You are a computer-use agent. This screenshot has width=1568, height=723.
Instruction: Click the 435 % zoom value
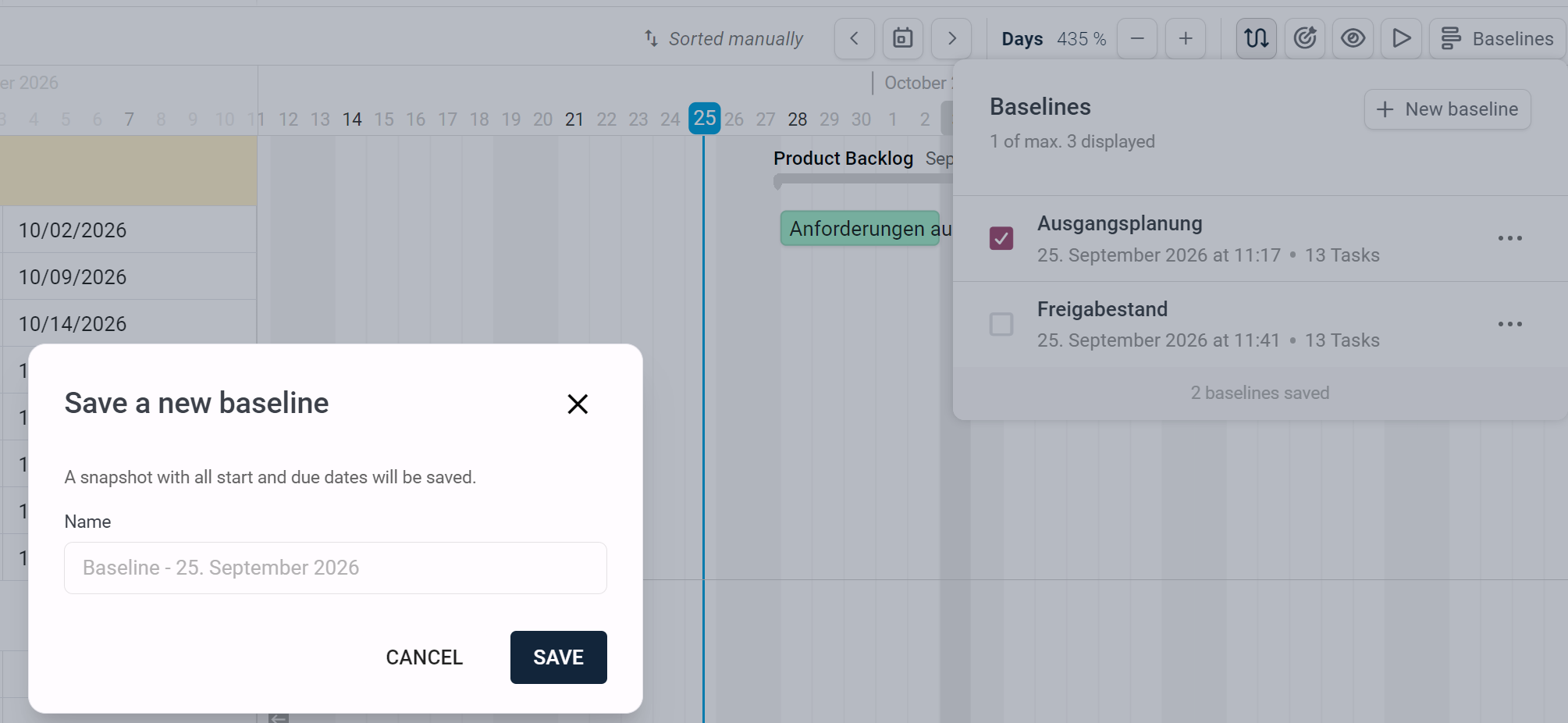point(1082,39)
